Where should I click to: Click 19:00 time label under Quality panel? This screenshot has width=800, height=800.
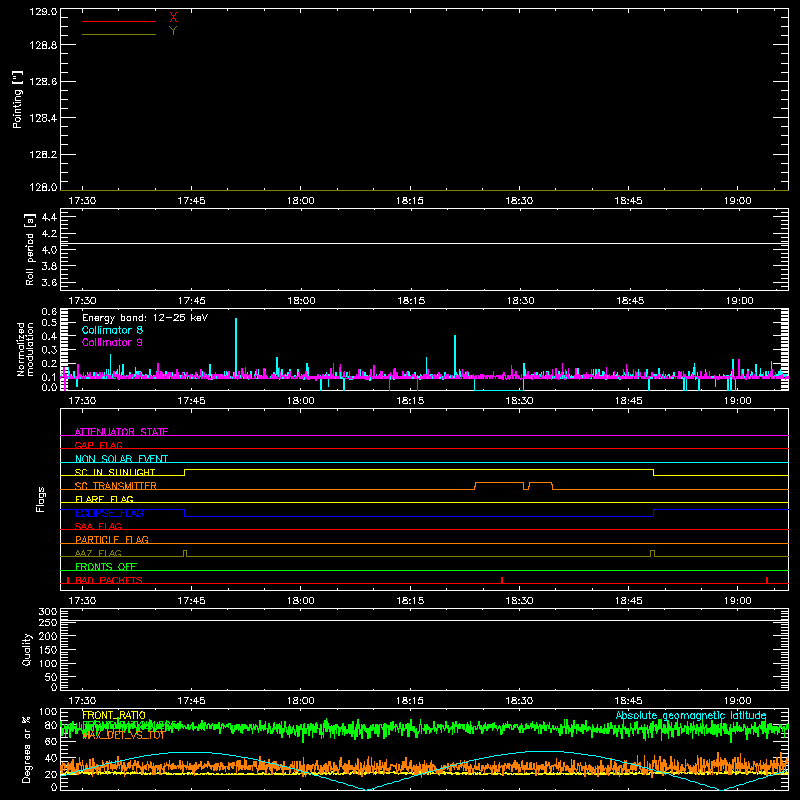pos(738,701)
